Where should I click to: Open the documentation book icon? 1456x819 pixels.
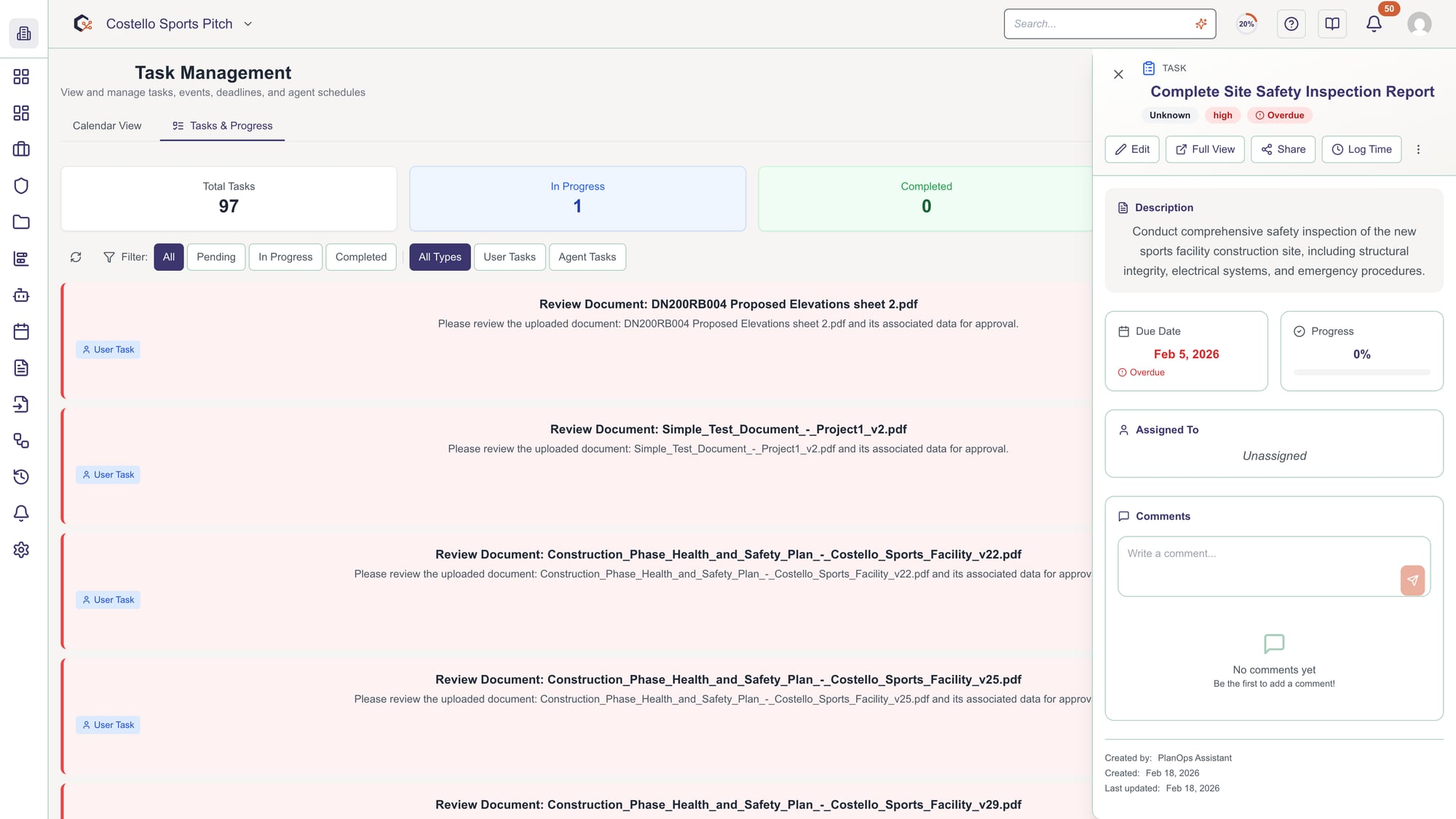pos(1332,24)
